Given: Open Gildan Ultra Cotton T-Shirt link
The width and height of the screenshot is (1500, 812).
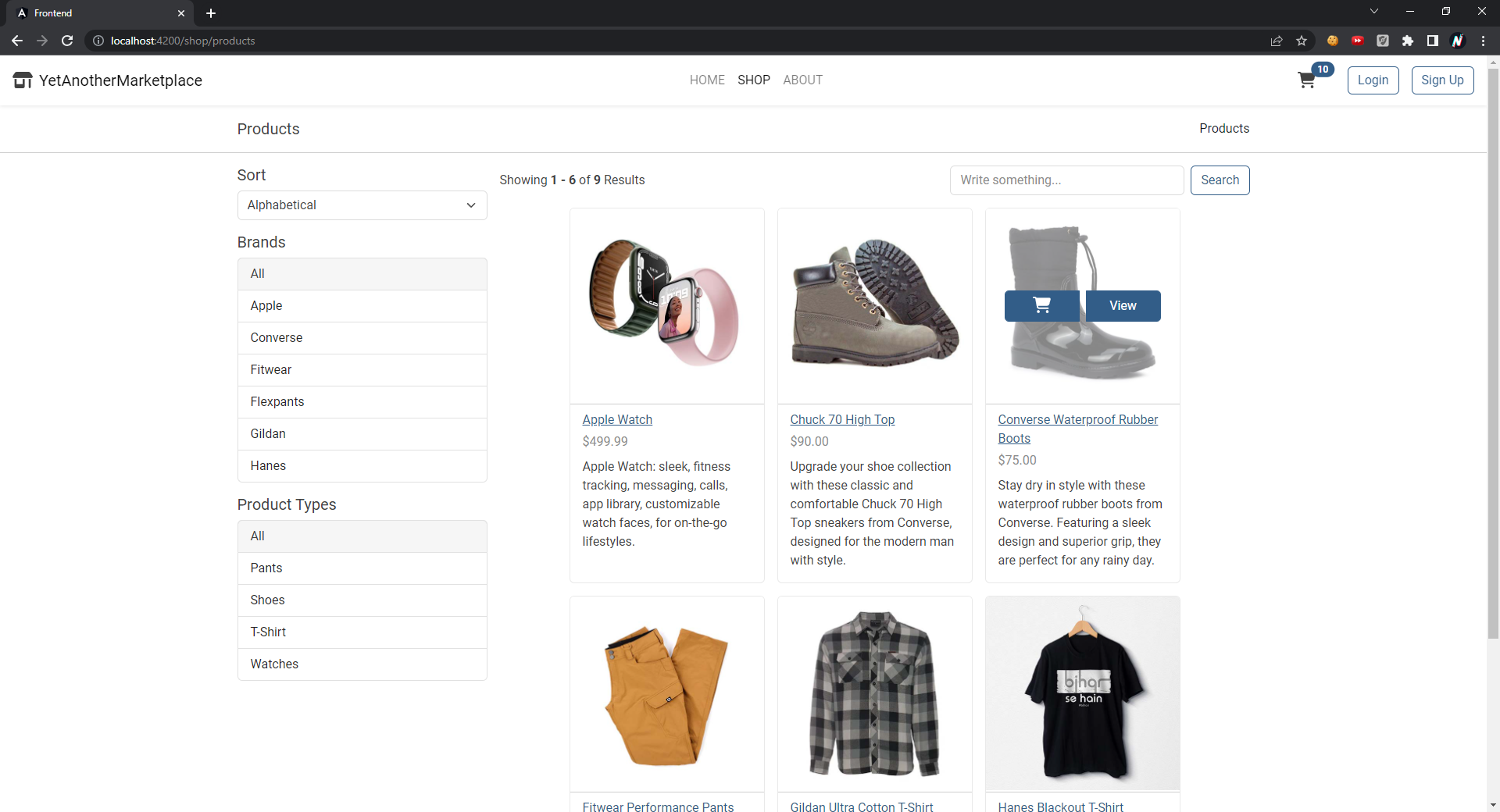Looking at the screenshot, I should (x=862, y=807).
